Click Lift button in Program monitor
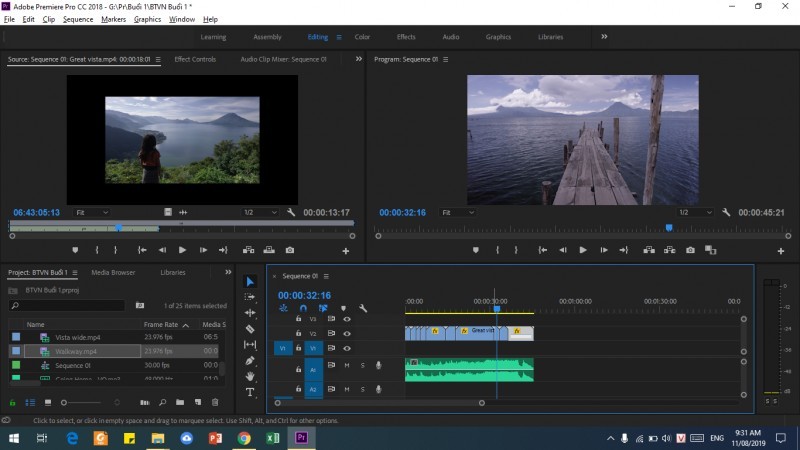 coord(649,250)
